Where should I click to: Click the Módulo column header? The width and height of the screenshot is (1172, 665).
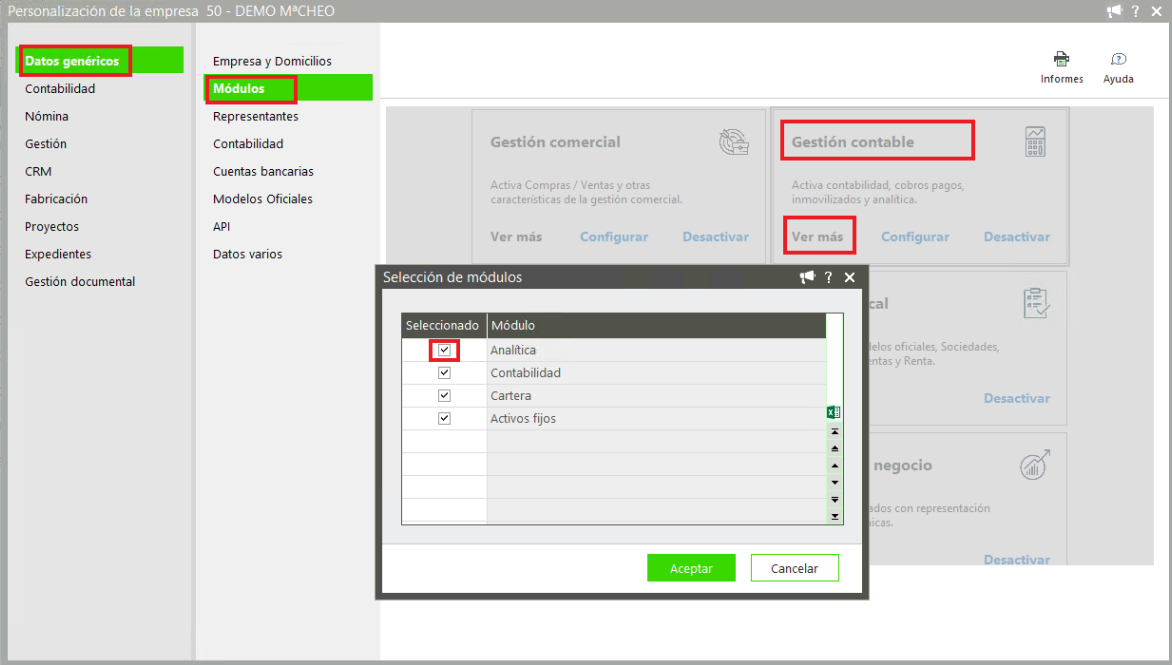pyautogui.click(x=655, y=326)
